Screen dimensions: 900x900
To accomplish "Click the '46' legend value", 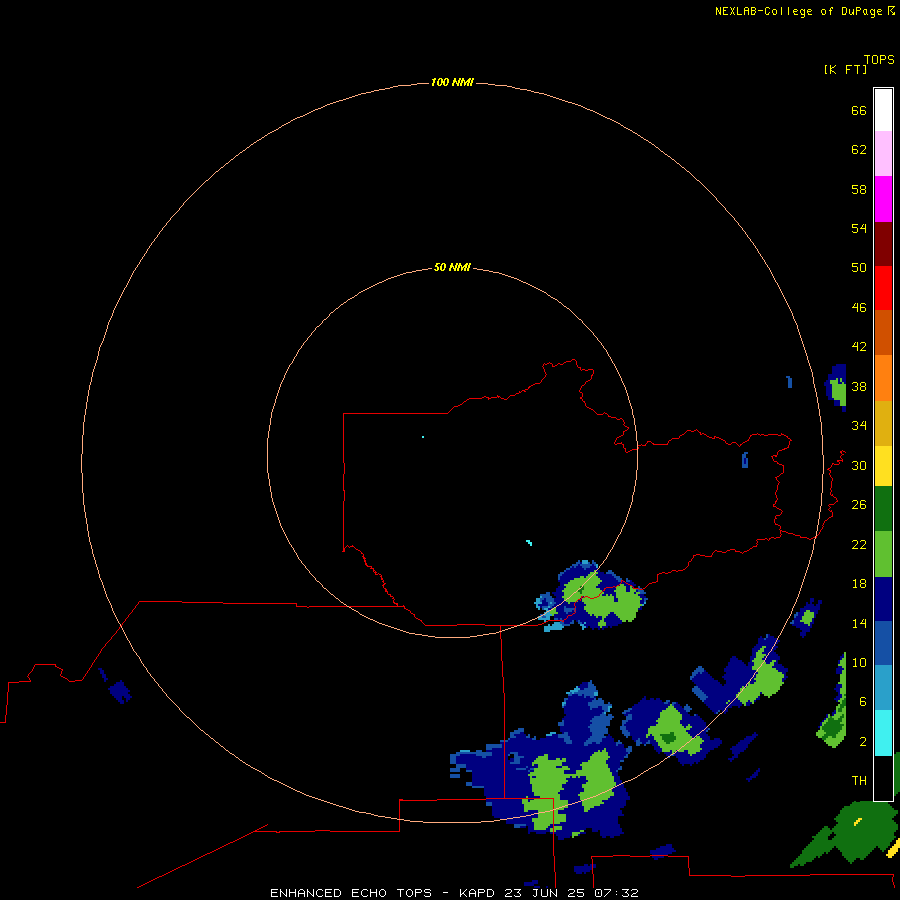I will [x=859, y=307].
